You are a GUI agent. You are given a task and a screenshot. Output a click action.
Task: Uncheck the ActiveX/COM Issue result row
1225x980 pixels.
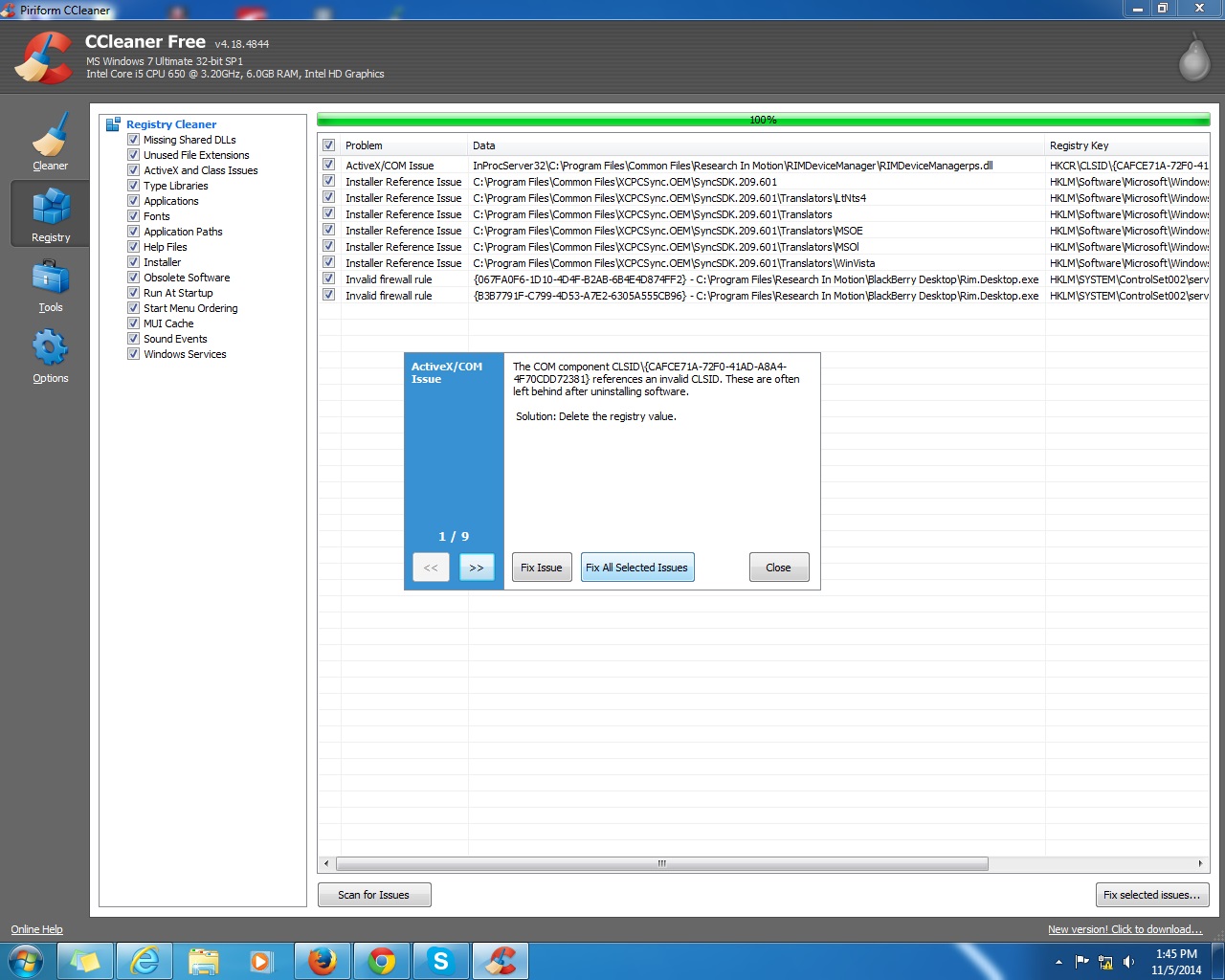[328, 166]
